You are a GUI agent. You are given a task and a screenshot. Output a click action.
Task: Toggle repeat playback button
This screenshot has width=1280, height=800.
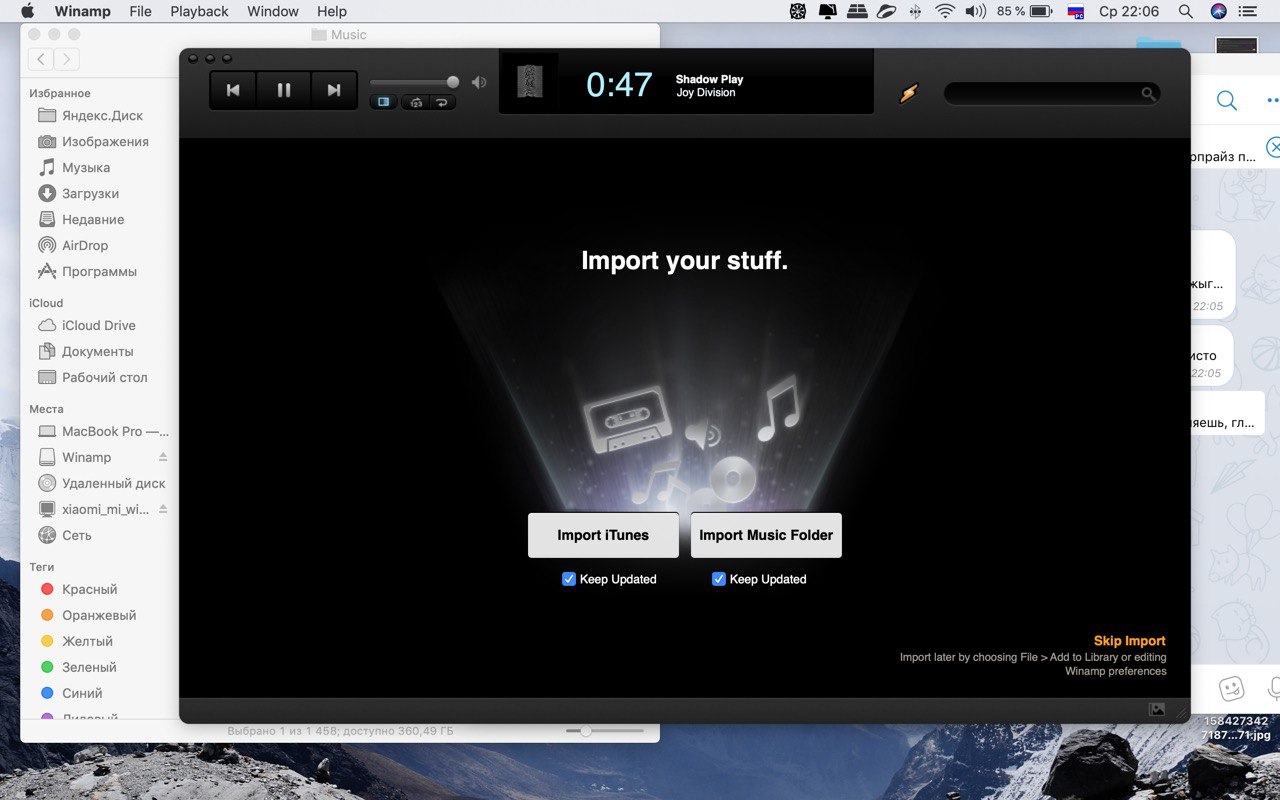click(442, 102)
